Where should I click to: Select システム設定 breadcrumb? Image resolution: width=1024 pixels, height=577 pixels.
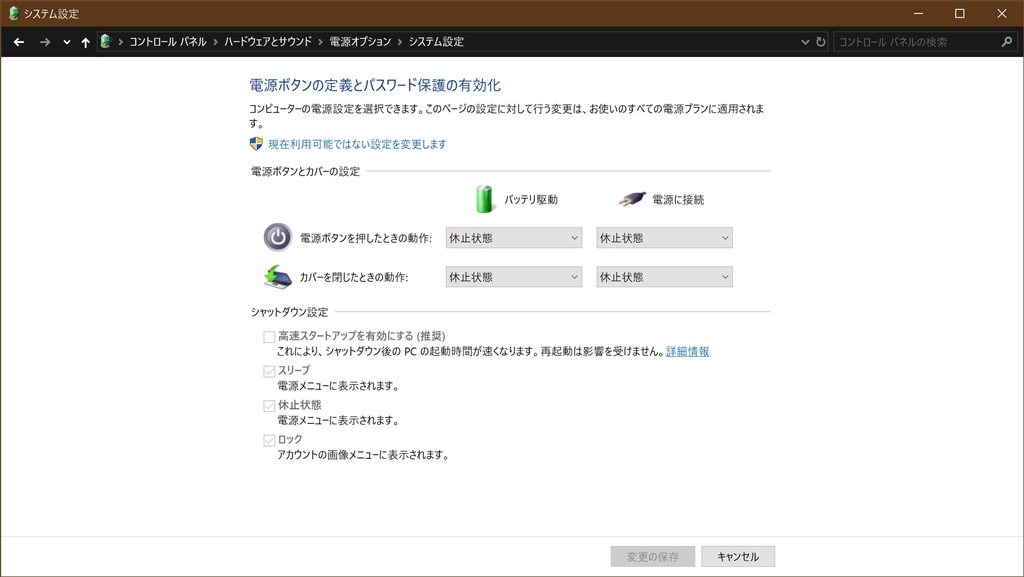click(x=436, y=42)
